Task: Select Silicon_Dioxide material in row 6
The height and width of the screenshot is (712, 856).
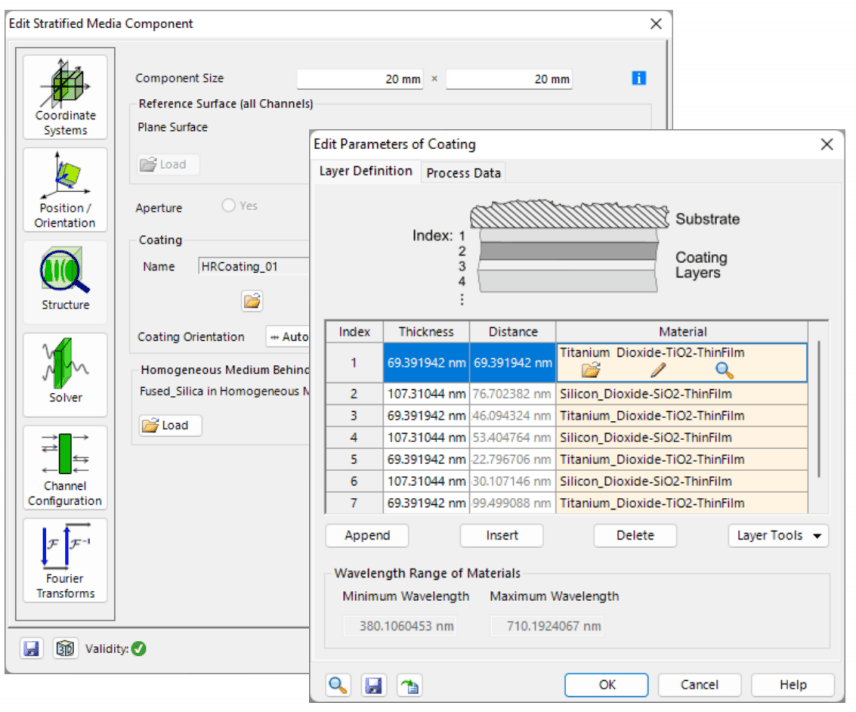Action: click(681, 481)
